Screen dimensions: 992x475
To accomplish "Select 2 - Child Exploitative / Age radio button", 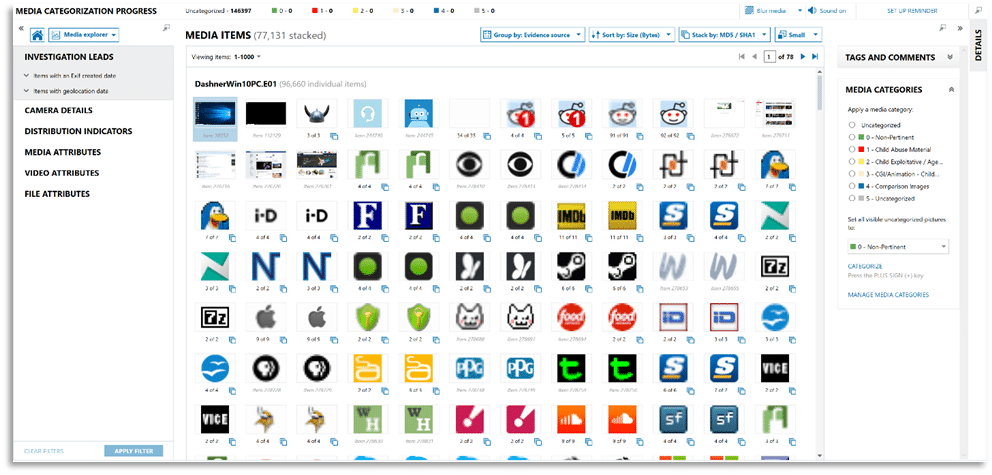I will (x=852, y=162).
